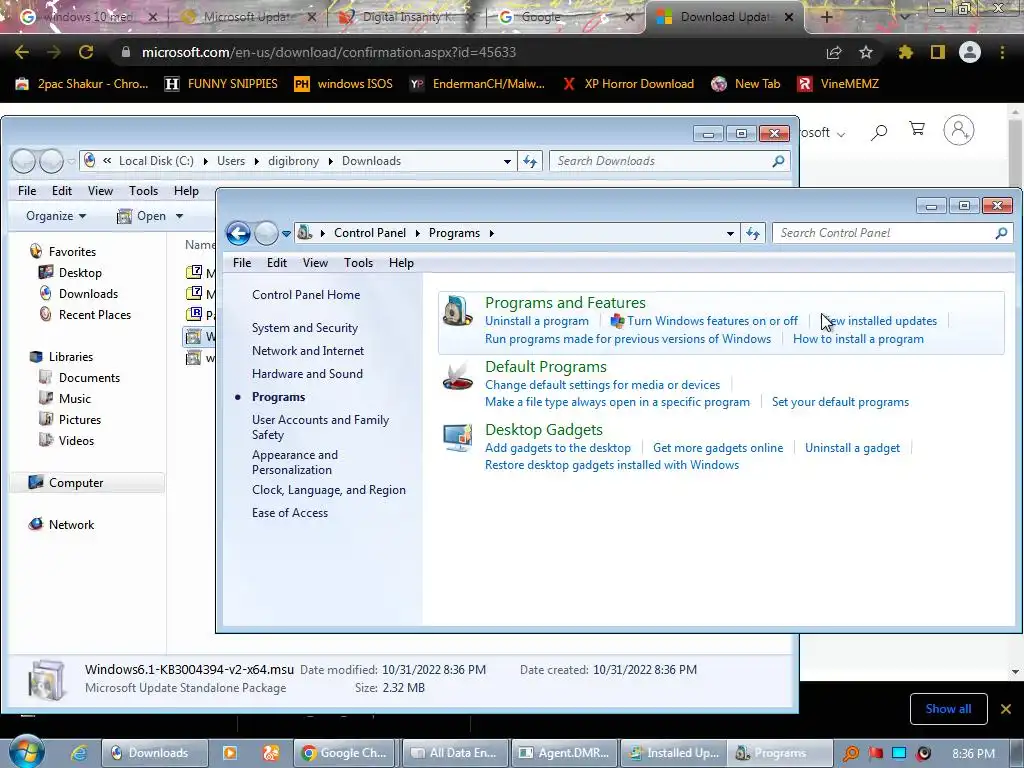This screenshot has height=768, width=1024.
Task: Open View menu in Control Panel window
Action: pyautogui.click(x=315, y=263)
